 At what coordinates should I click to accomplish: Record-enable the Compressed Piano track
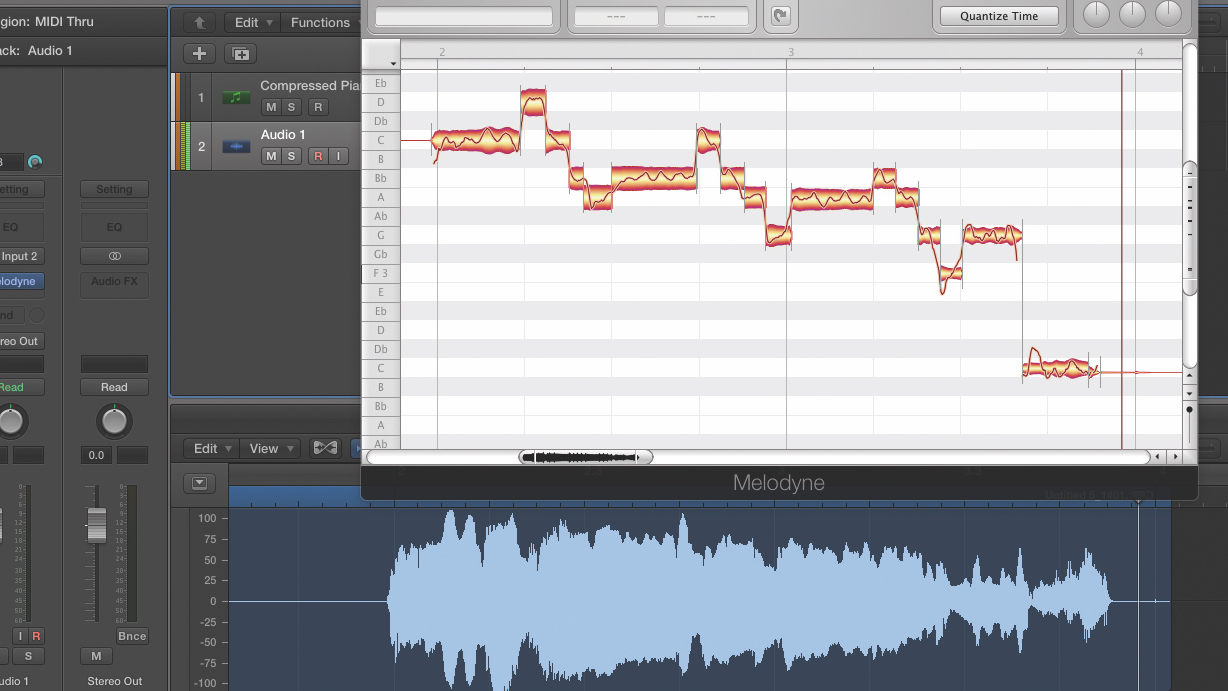tap(318, 107)
